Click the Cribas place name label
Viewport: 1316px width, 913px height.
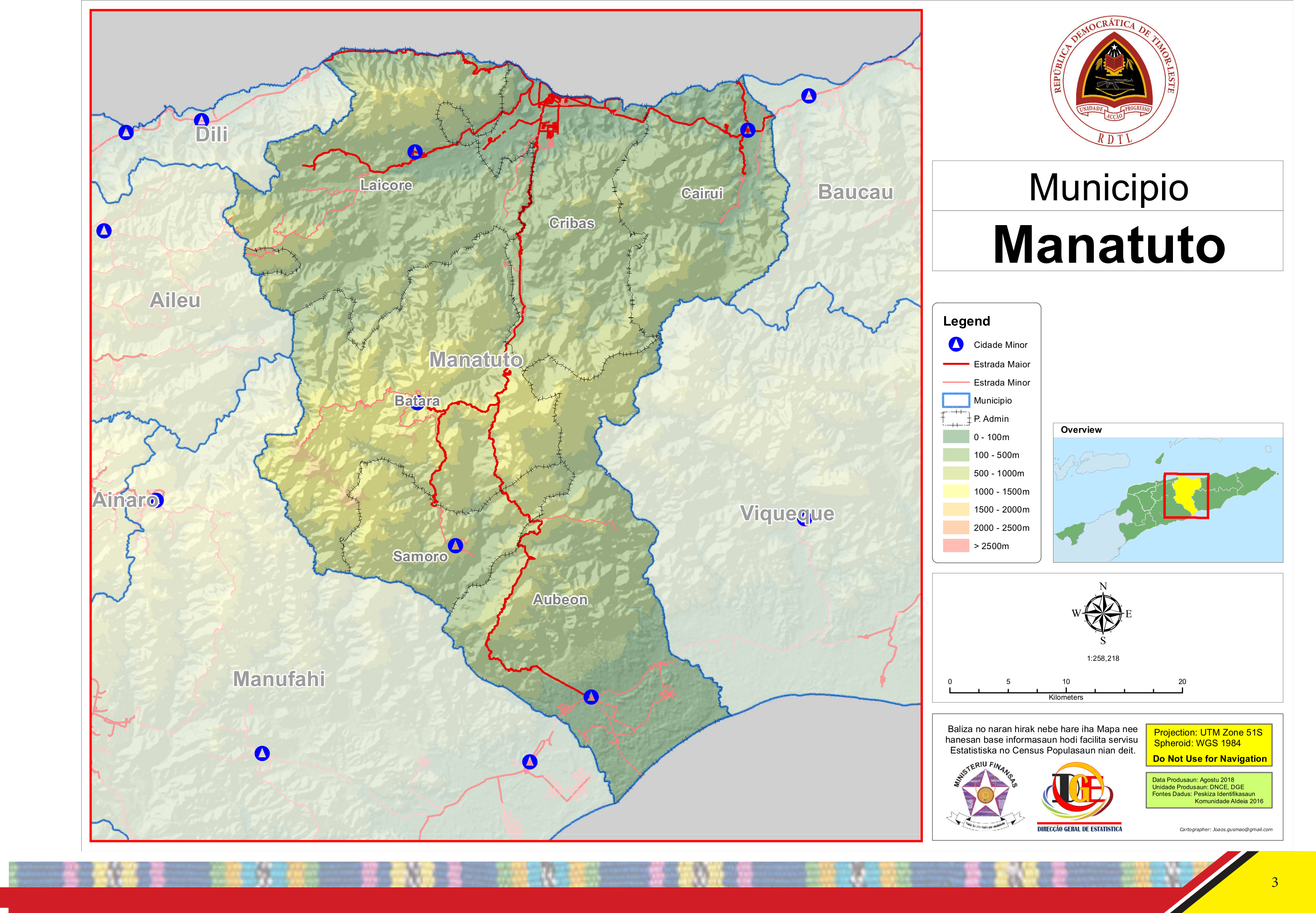(571, 223)
